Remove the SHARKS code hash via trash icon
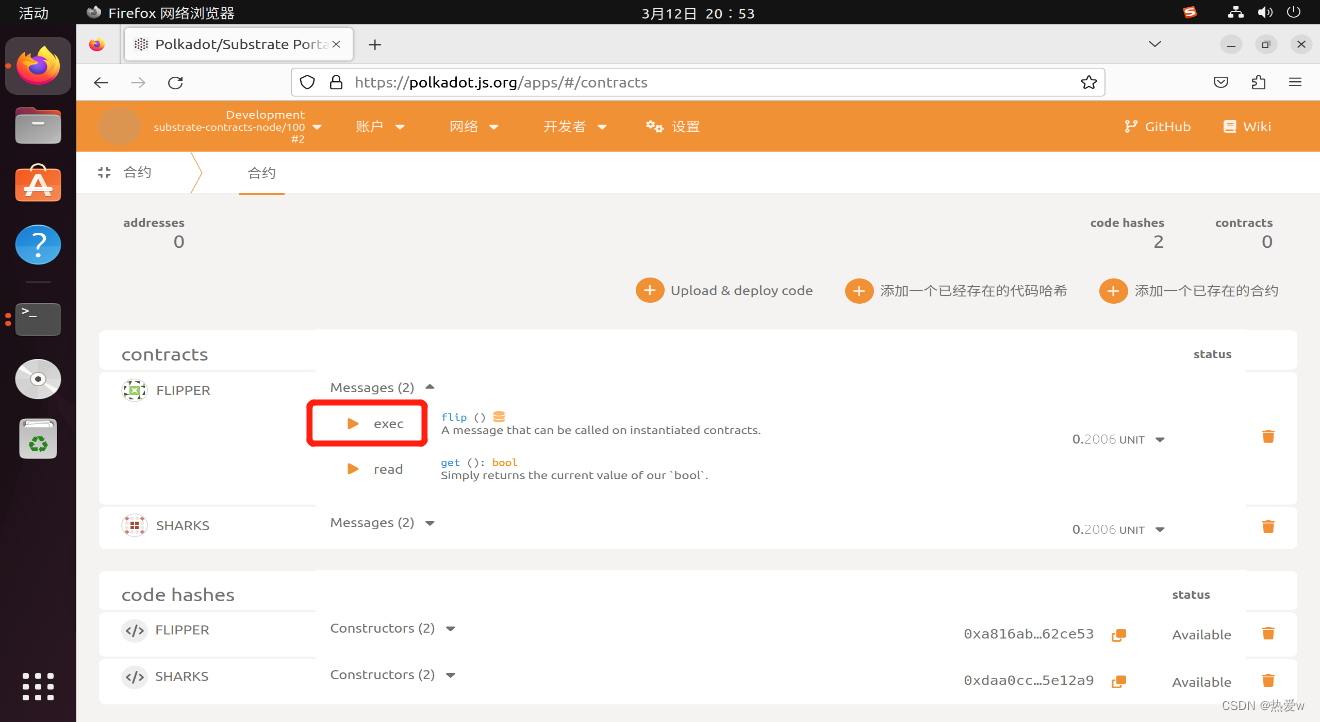The height and width of the screenshot is (722, 1320). point(1268,680)
